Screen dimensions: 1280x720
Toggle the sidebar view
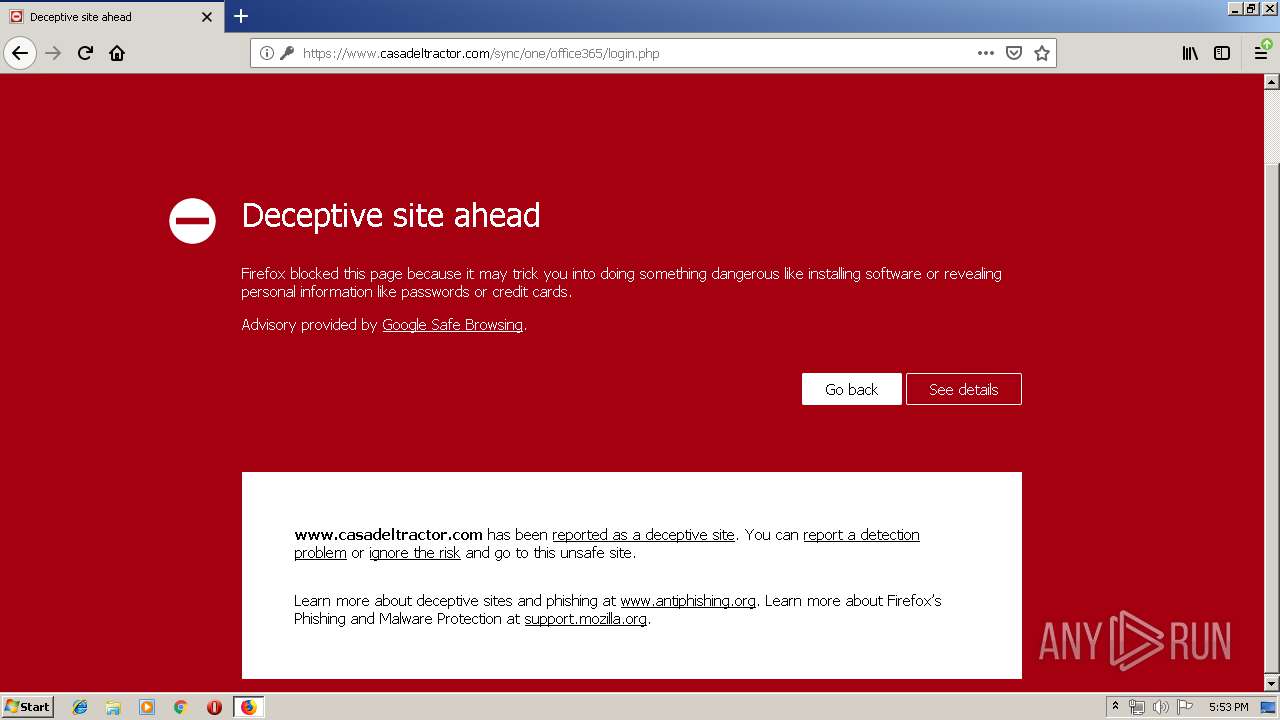click(x=1222, y=53)
